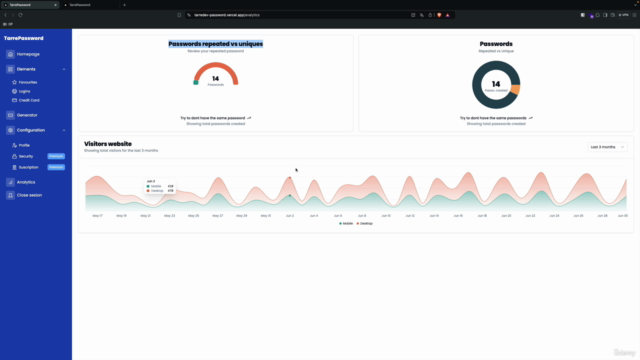Go forward with browser forward arrow
The height and width of the screenshot is (360, 640).
(13, 15)
